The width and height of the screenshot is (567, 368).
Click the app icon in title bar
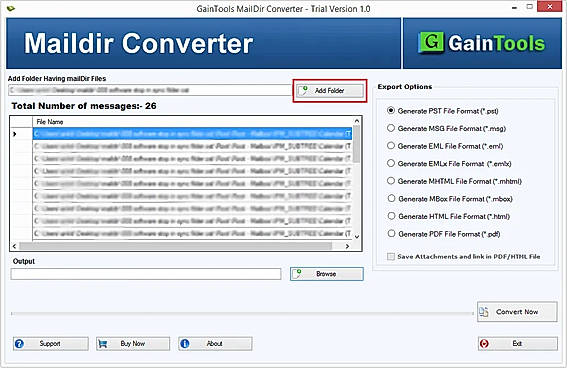coord(11,8)
